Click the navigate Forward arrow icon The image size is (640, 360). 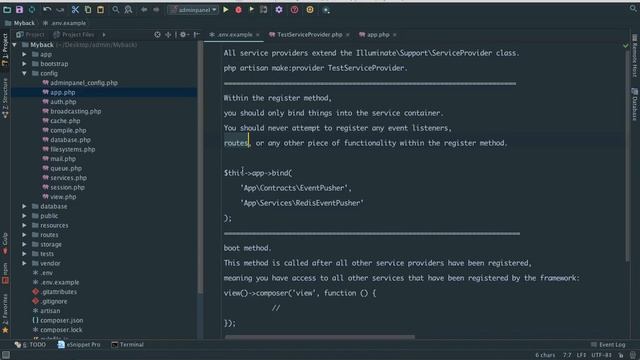coord(156,10)
